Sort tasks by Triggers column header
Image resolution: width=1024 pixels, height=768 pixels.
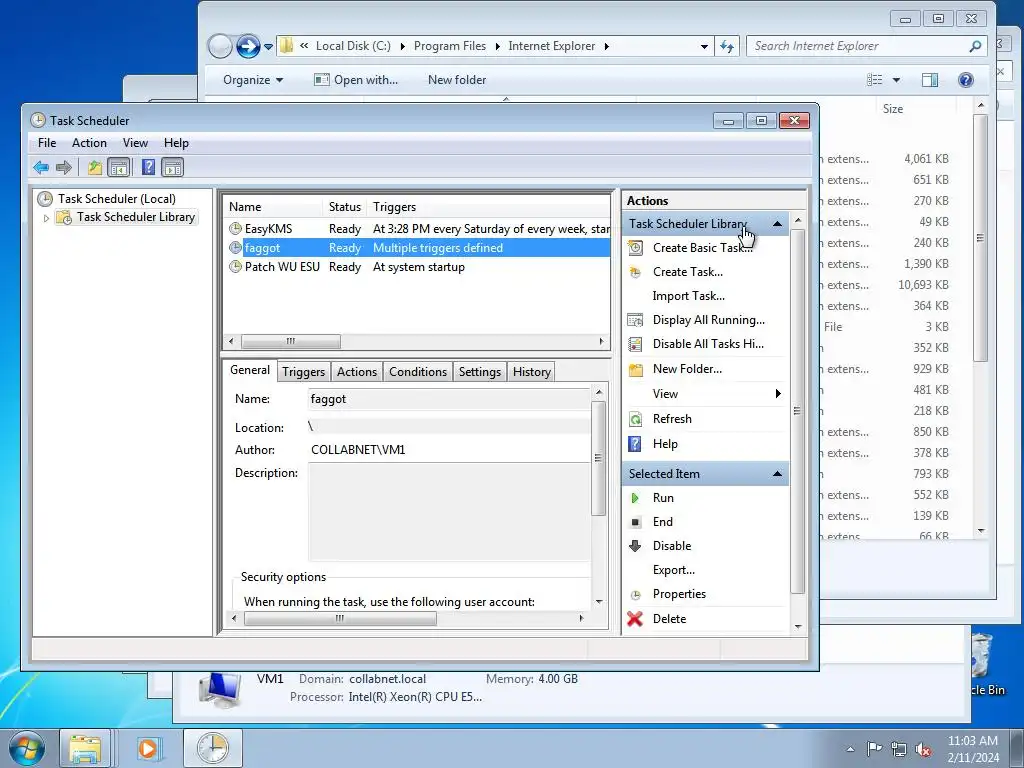tap(488, 207)
